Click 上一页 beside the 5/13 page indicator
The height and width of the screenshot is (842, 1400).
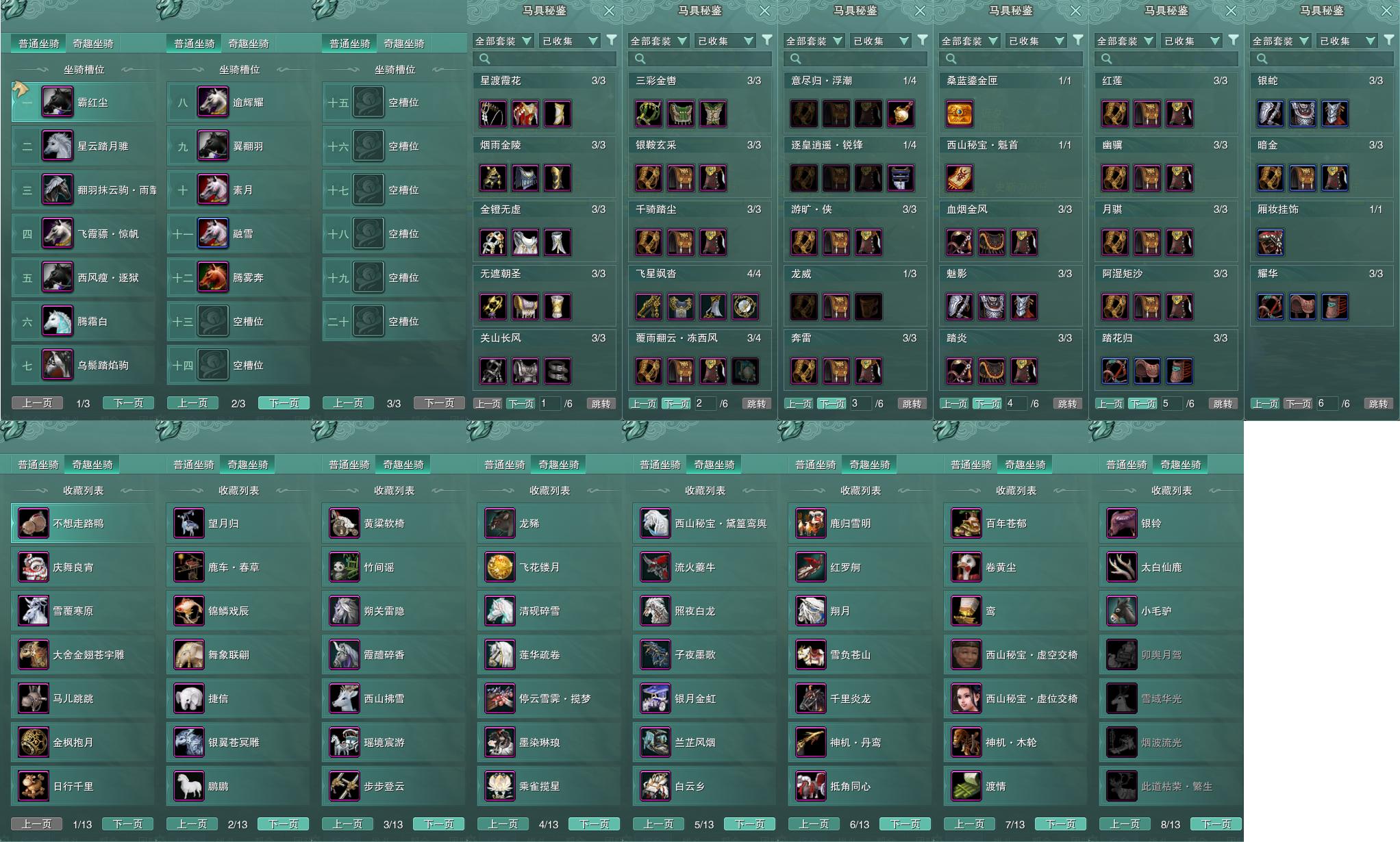658,824
